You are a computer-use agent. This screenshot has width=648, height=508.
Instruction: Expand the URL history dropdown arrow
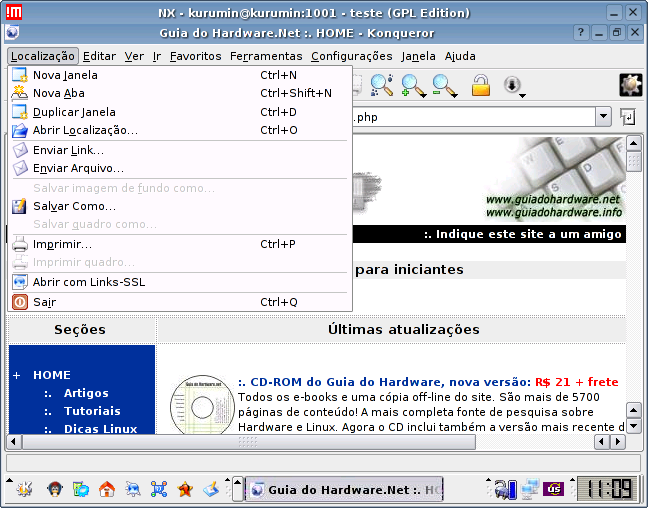603,117
